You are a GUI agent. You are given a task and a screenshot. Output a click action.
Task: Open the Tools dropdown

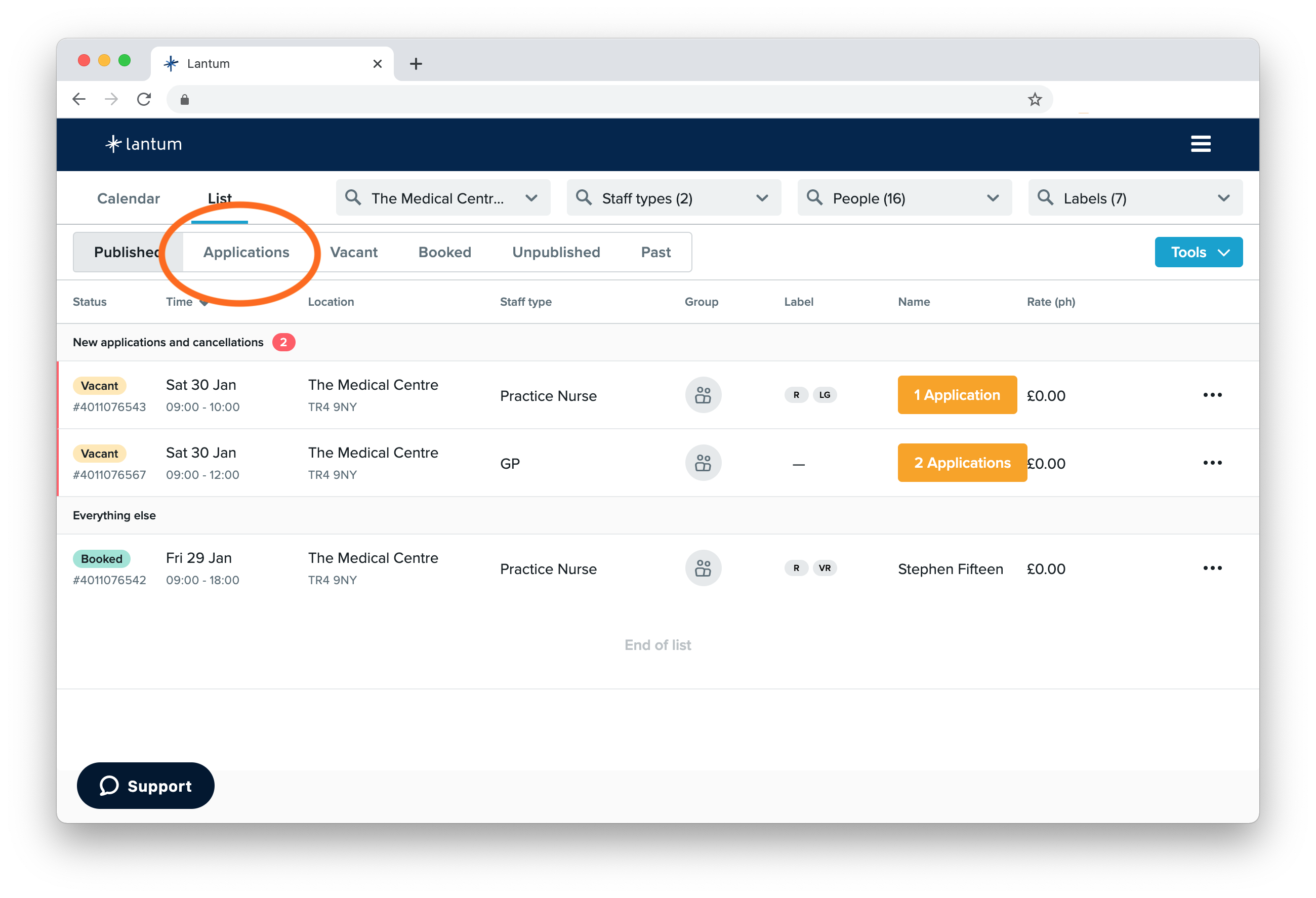[1198, 252]
